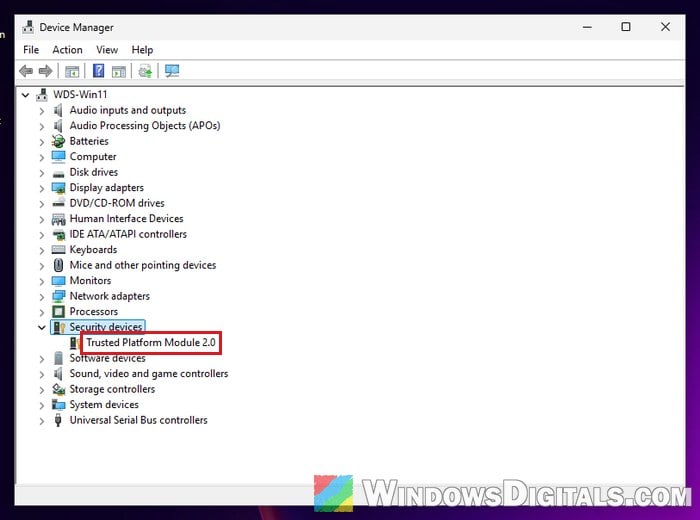Click the Batteries category icon
This screenshot has height=520, width=700.
pyautogui.click(x=58, y=141)
